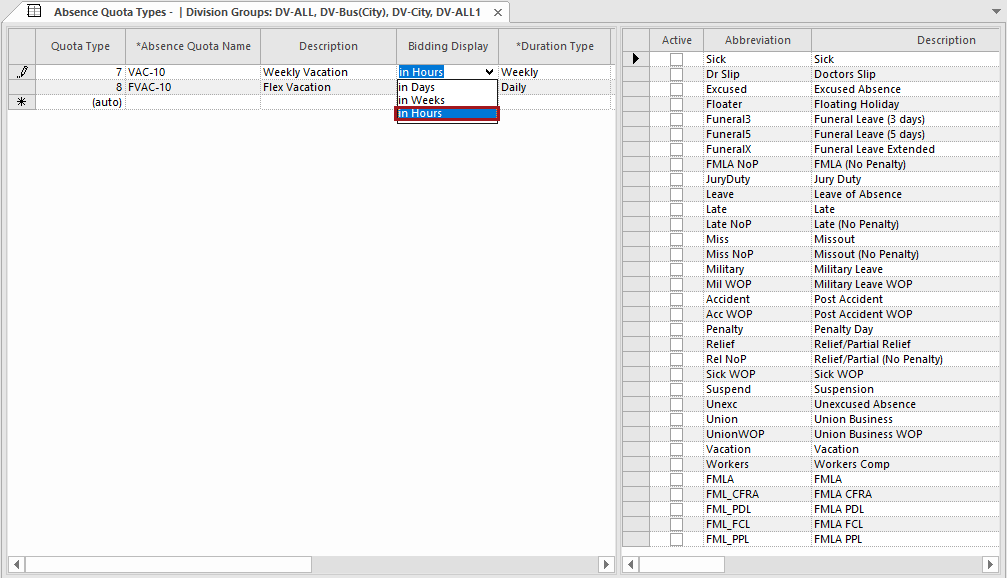Check the Active box for the Vacation row
This screenshot has width=1007, height=578.
coord(676,448)
